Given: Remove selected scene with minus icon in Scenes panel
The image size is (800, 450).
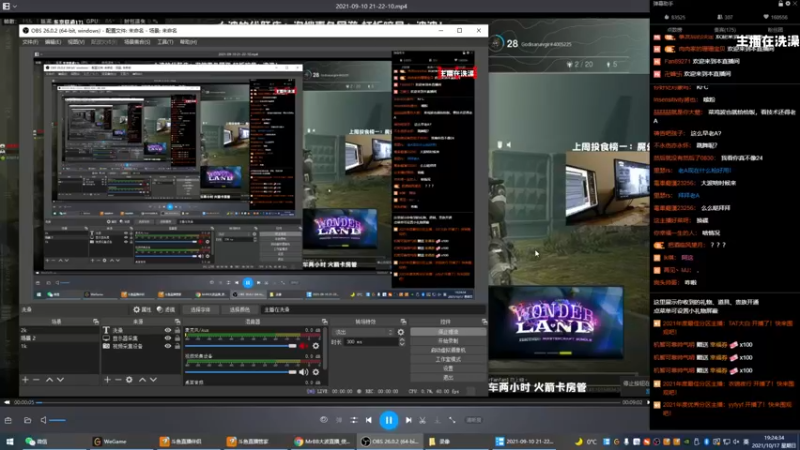Looking at the screenshot, I should [36, 380].
